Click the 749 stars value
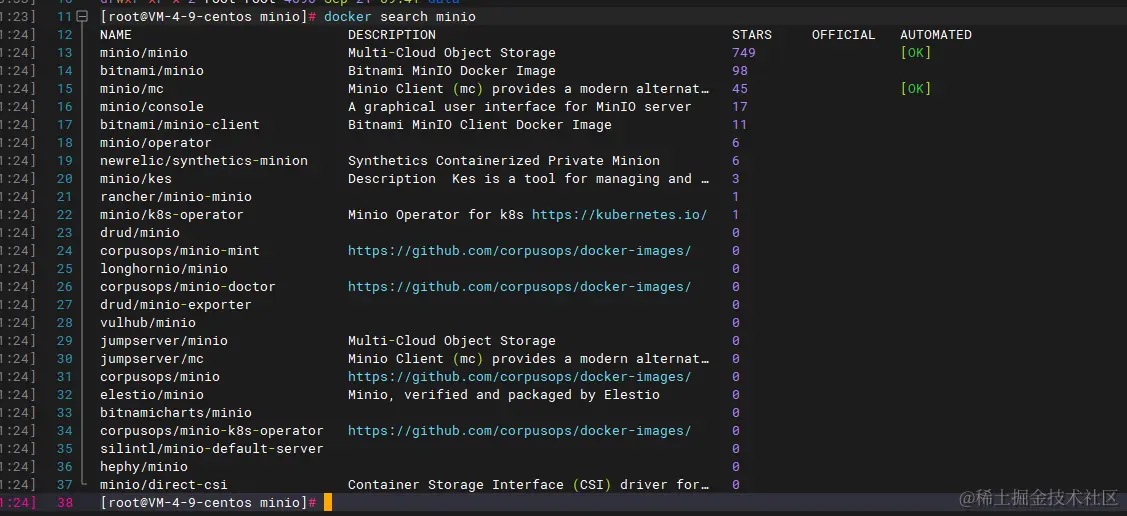1127x516 pixels. (744, 52)
